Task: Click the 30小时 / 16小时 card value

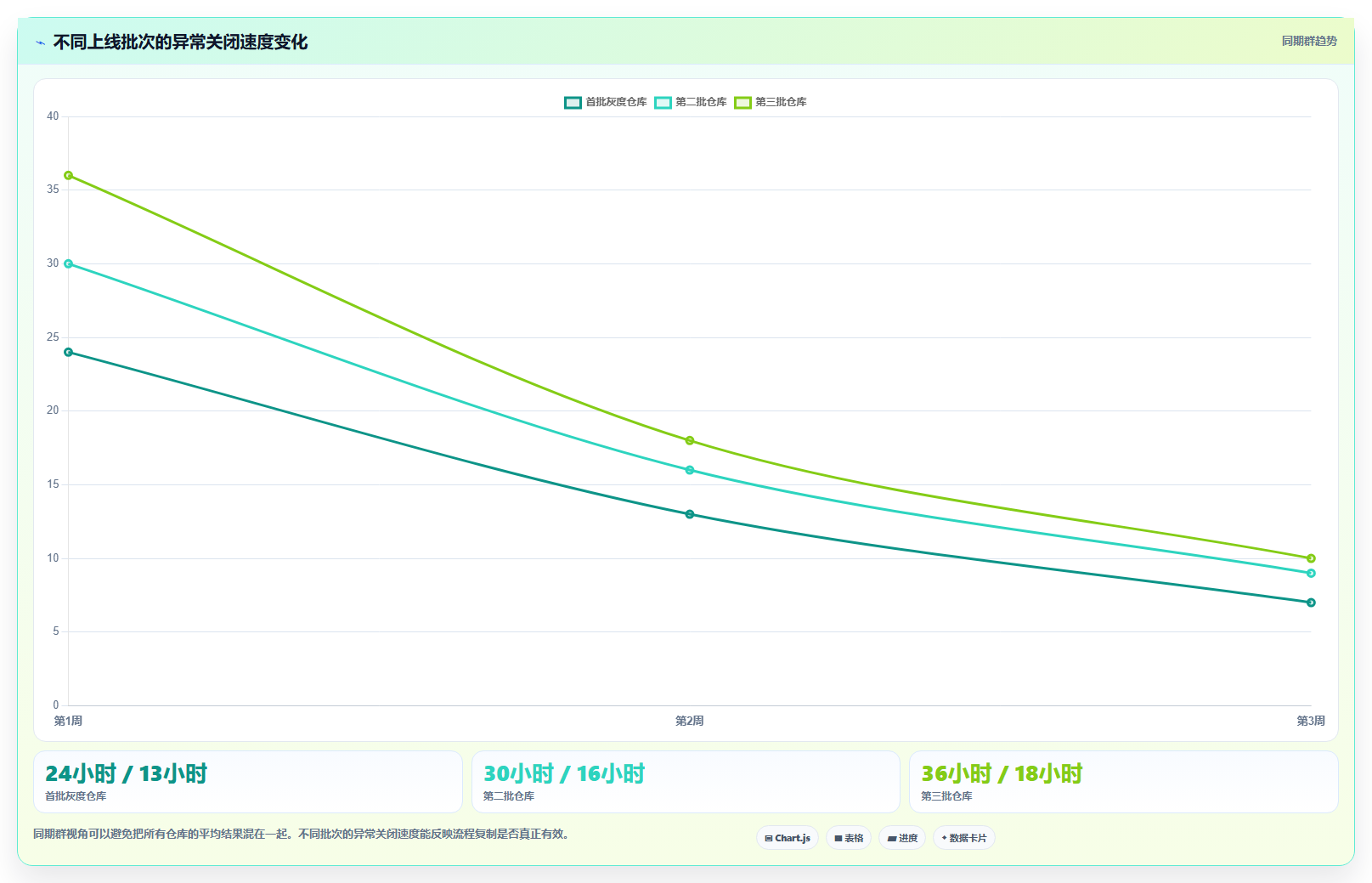Action: [x=564, y=773]
